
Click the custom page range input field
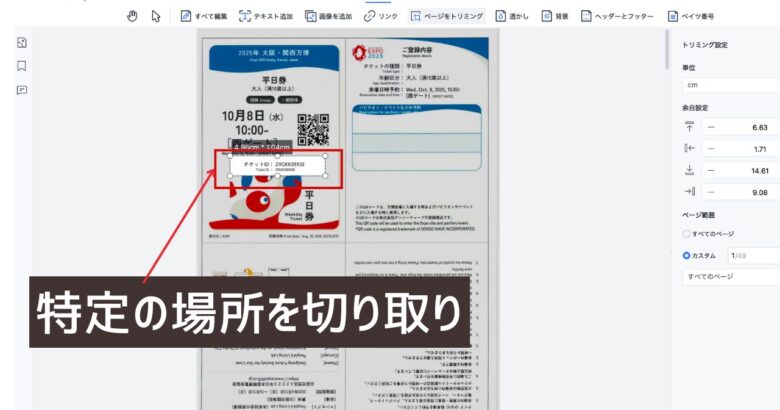click(x=752, y=255)
